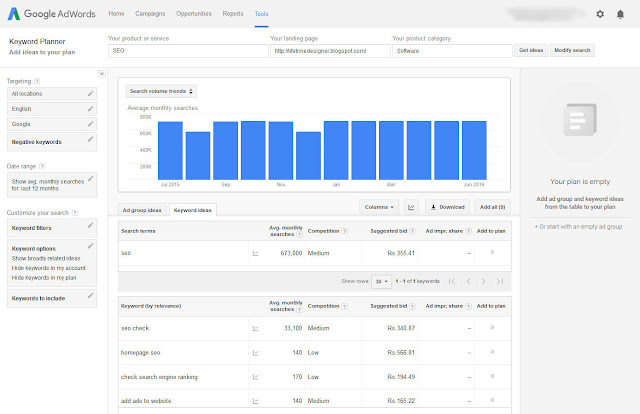Open the Show rows dropdown
Screen dimensions: 640x414
(x=381, y=281)
